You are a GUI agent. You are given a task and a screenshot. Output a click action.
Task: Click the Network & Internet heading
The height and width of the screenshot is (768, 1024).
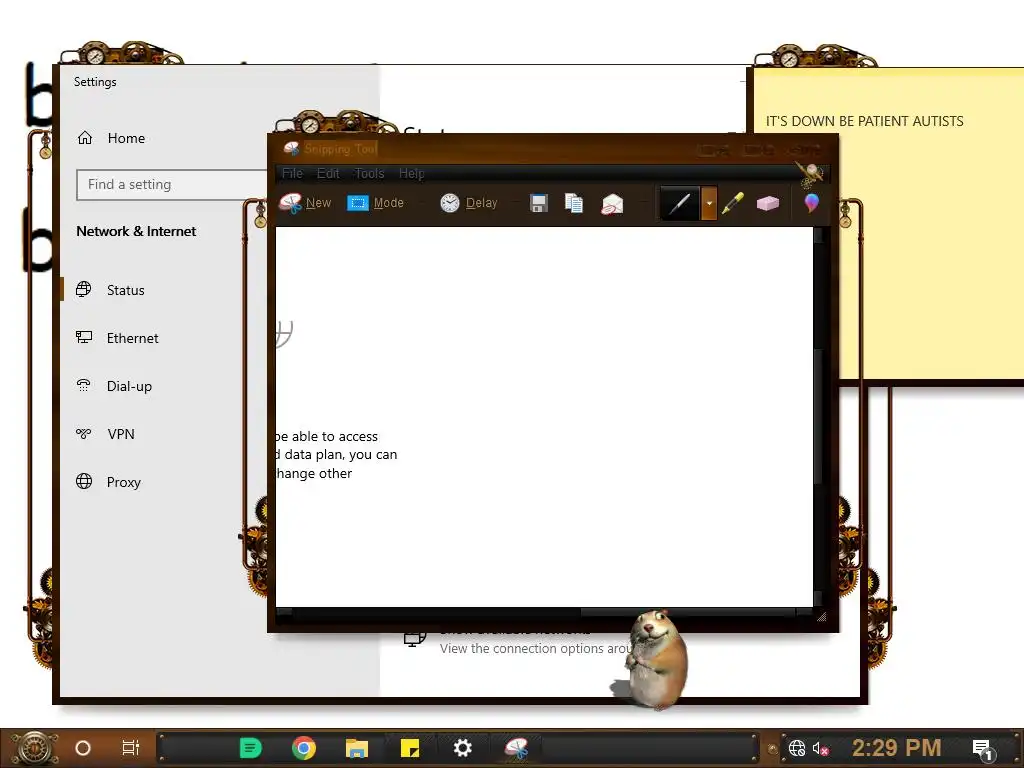click(136, 231)
